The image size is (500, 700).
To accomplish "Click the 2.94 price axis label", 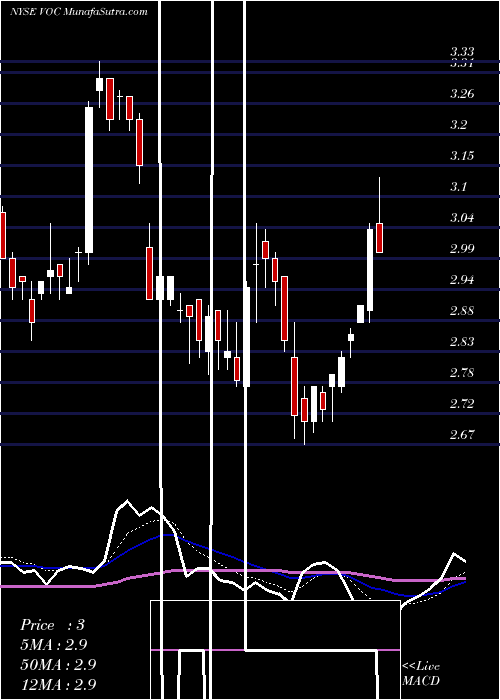I will click(x=462, y=280).
